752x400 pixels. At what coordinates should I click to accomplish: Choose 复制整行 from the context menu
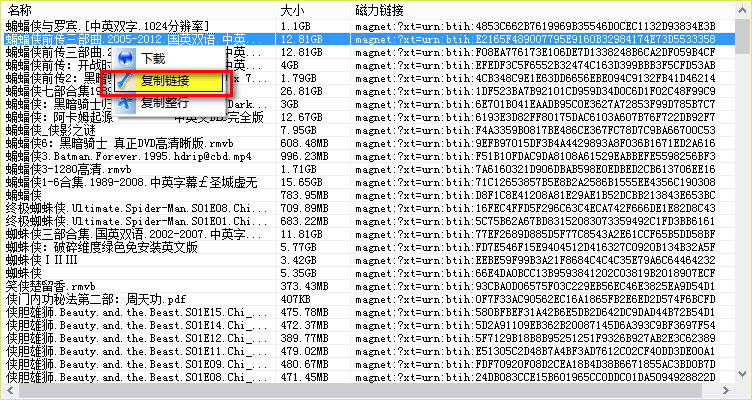coord(168,103)
